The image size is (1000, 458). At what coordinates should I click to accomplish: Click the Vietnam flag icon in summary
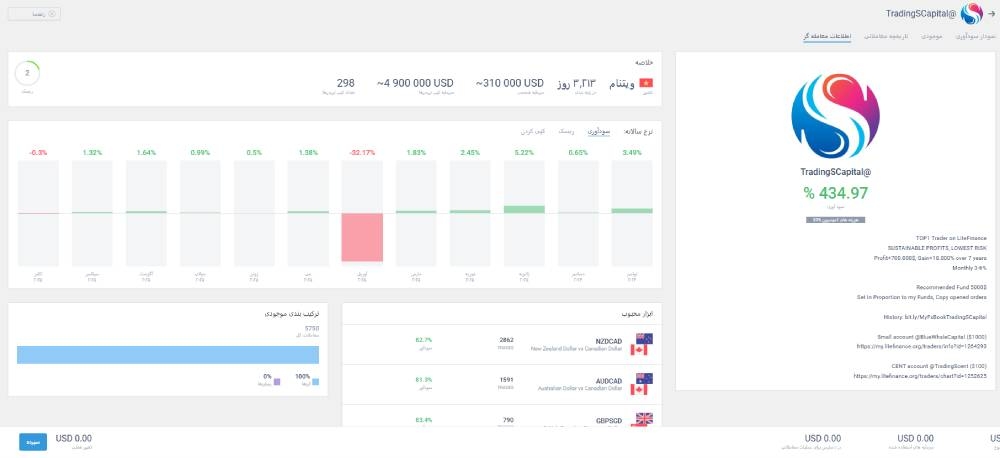pyautogui.click(x=645, y=82)
